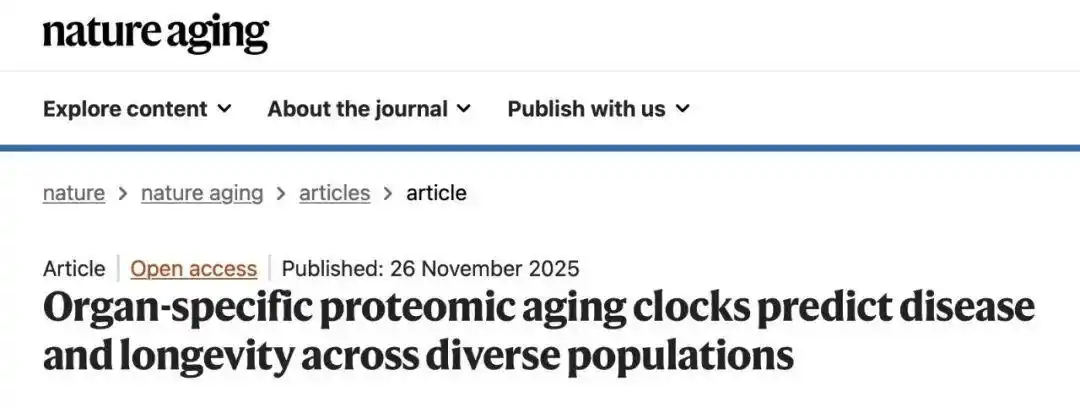1080x408 pixels.
Task: Open the About the journal menu label
Action: pyautogui.click(x=357, y=109)
